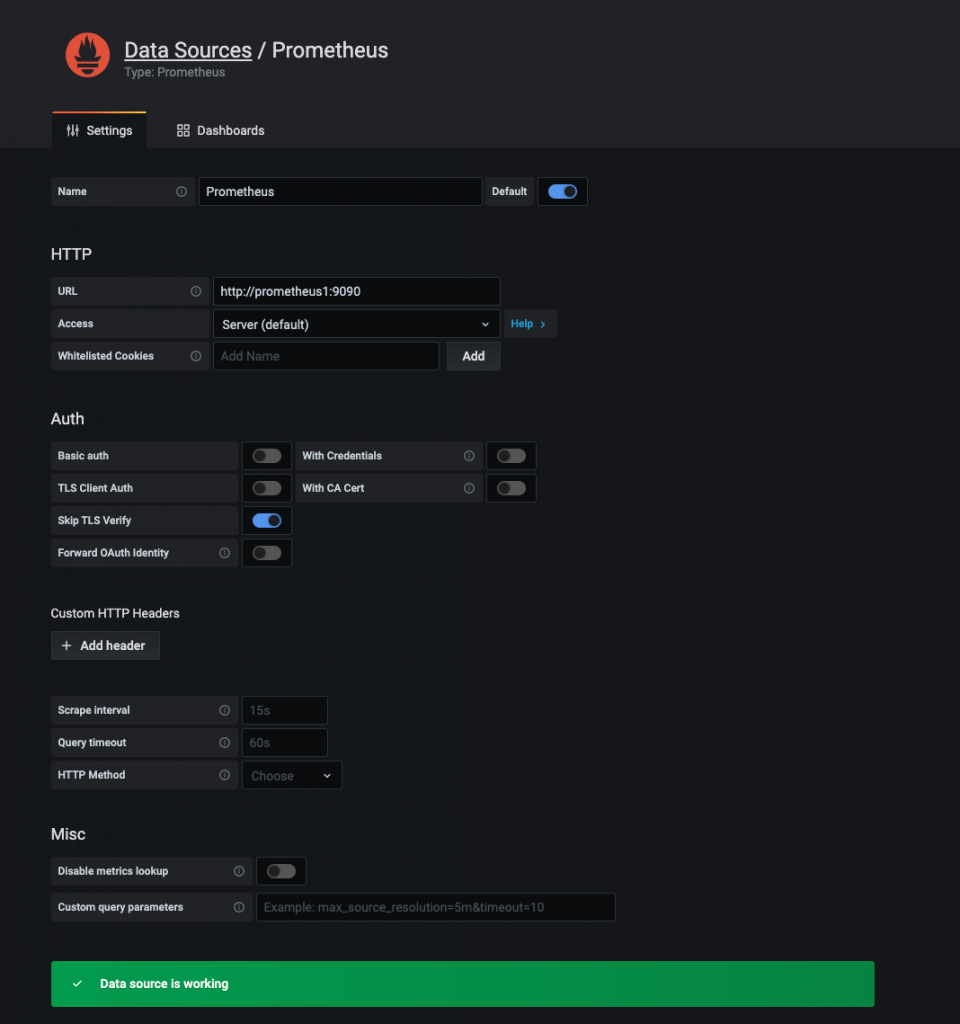Enable With Credentials toggle
Image resolution: width=960 pixels, height=1024 pixels.
pyautogui.click(x=511, y=456)
